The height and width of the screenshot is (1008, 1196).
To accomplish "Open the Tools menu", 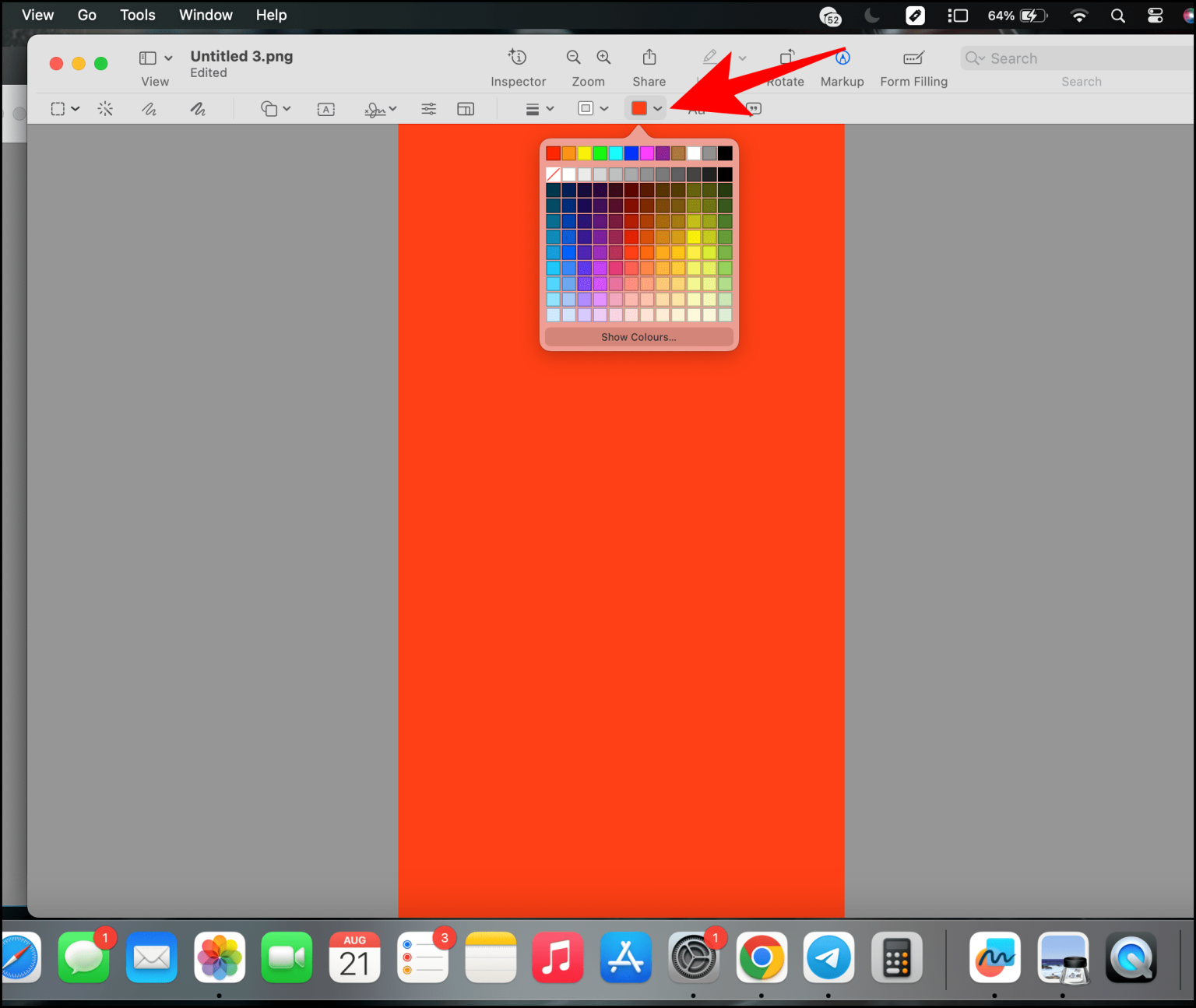I will (138, 15).
